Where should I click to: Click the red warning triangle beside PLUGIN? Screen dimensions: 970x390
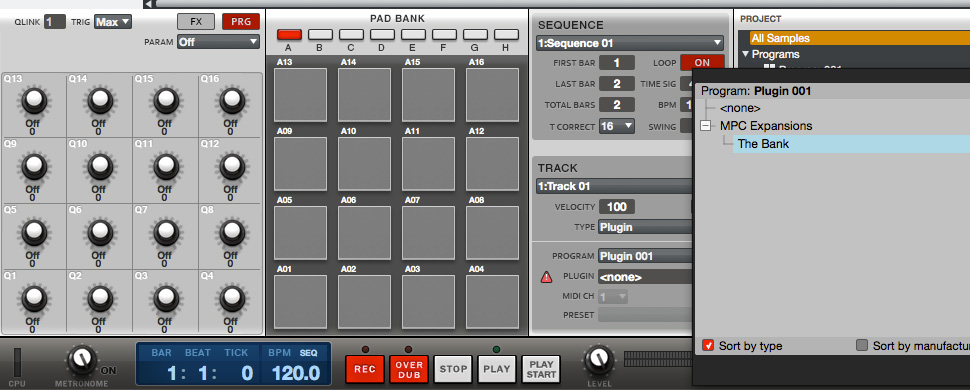546,277
